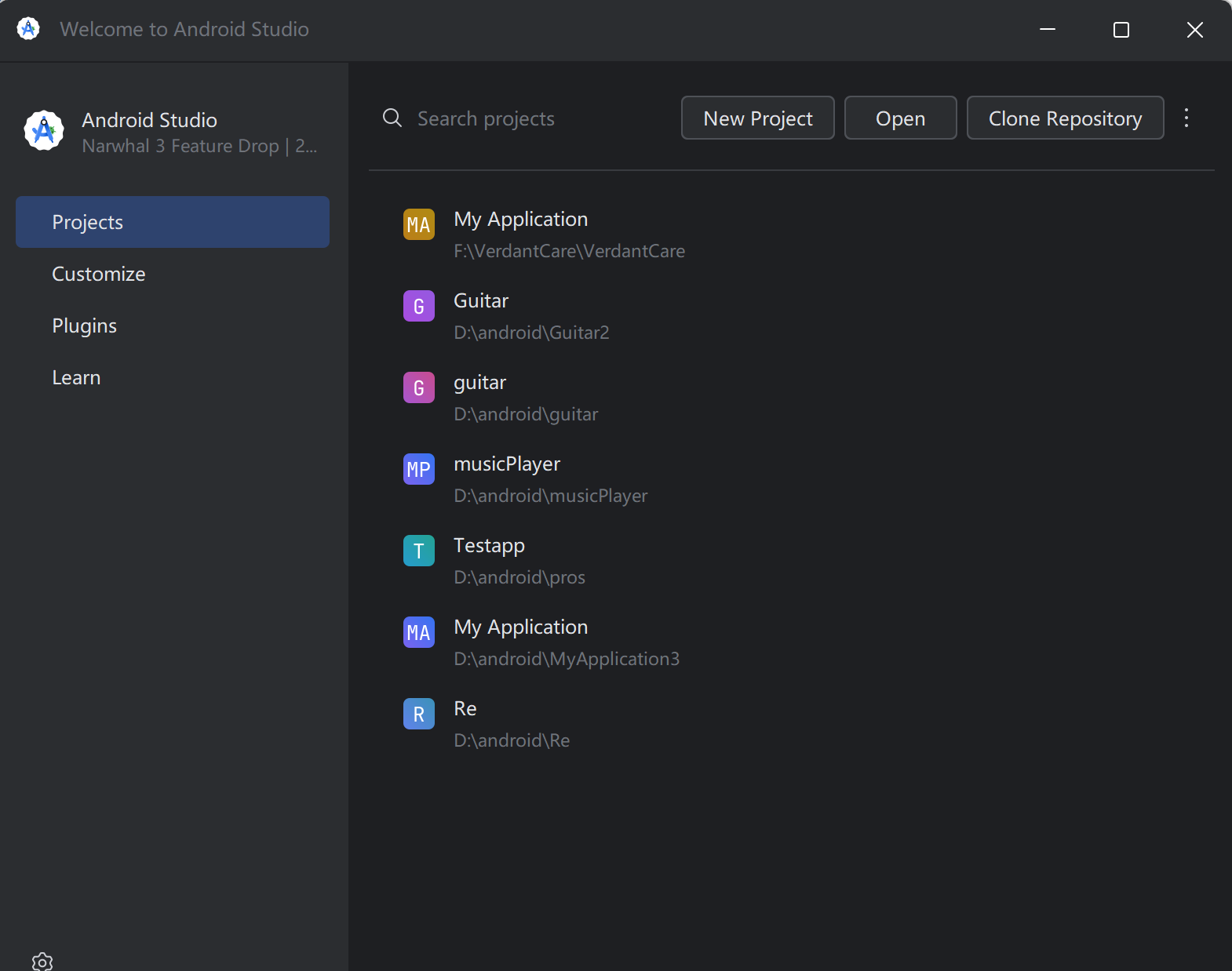The height and width of the screenshot is (971, 1232).
Task: Click the Android Studio name in sidebar
Action: click(150, 120)
